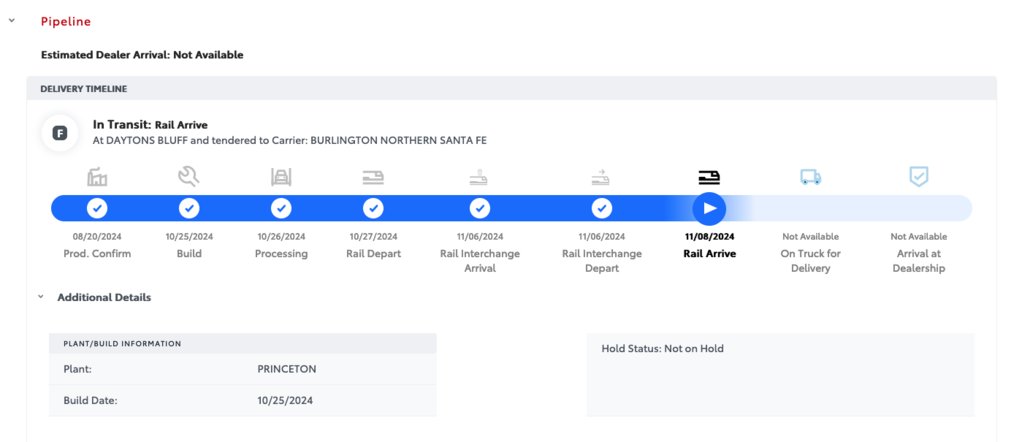
Task: Click the Rail Interchange Arrival icon
Action: click(x=479, y=177)
